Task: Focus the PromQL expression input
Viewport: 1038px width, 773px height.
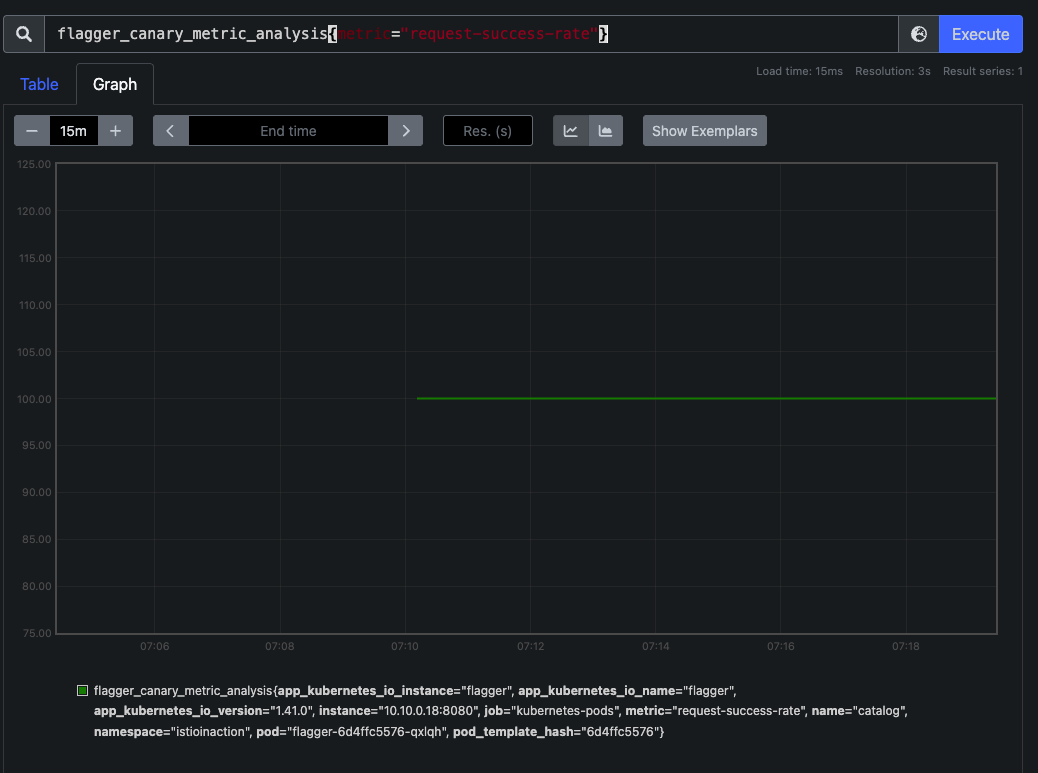Action: pos(471,34)
